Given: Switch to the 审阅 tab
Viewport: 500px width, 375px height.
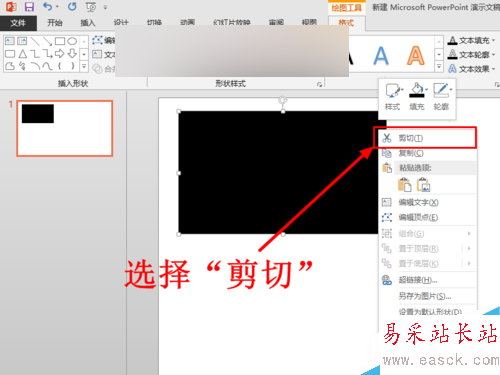Looking at the screenshot, I should point(276,23).
